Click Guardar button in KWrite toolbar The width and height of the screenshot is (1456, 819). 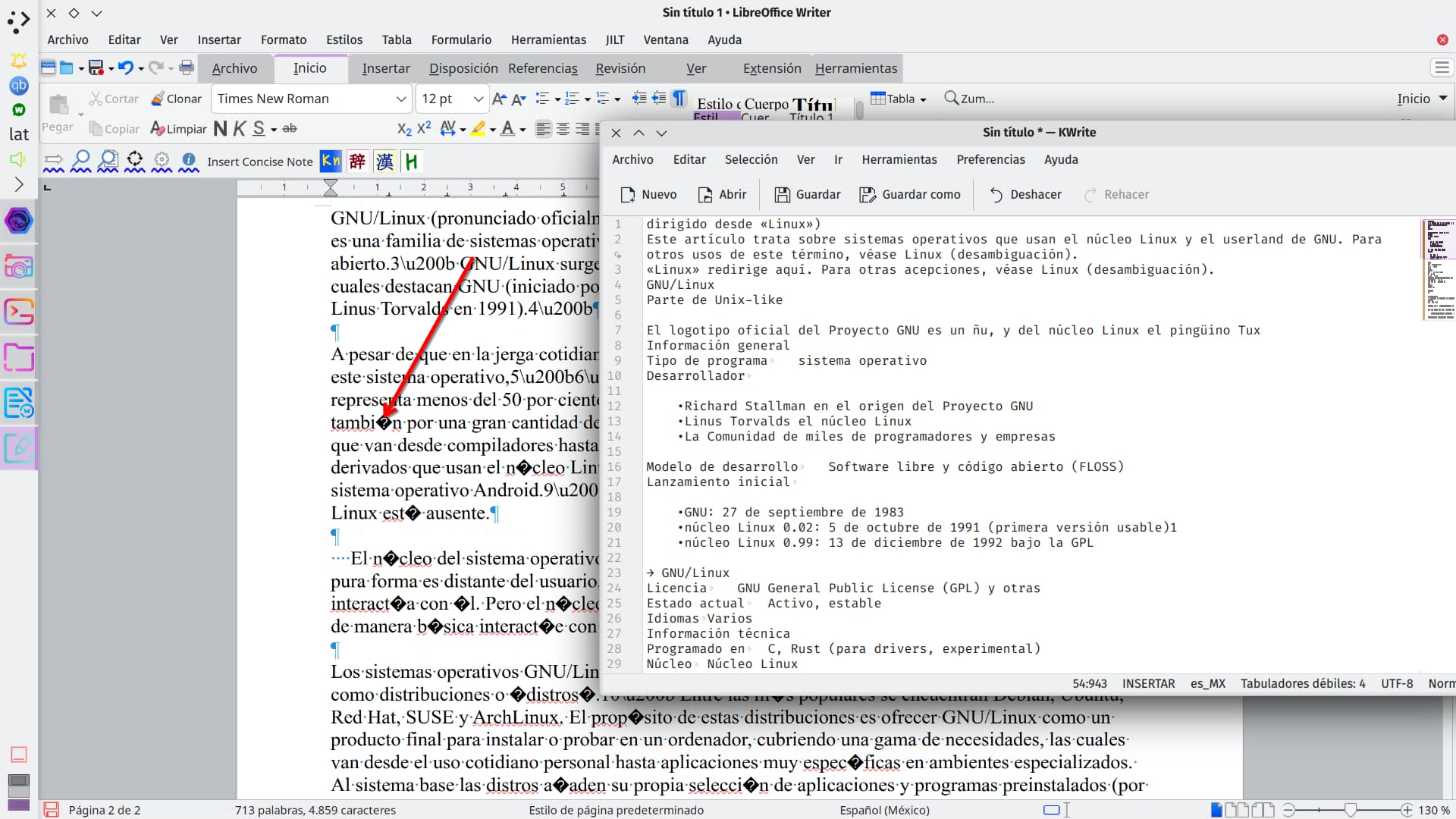click(807, 194)
